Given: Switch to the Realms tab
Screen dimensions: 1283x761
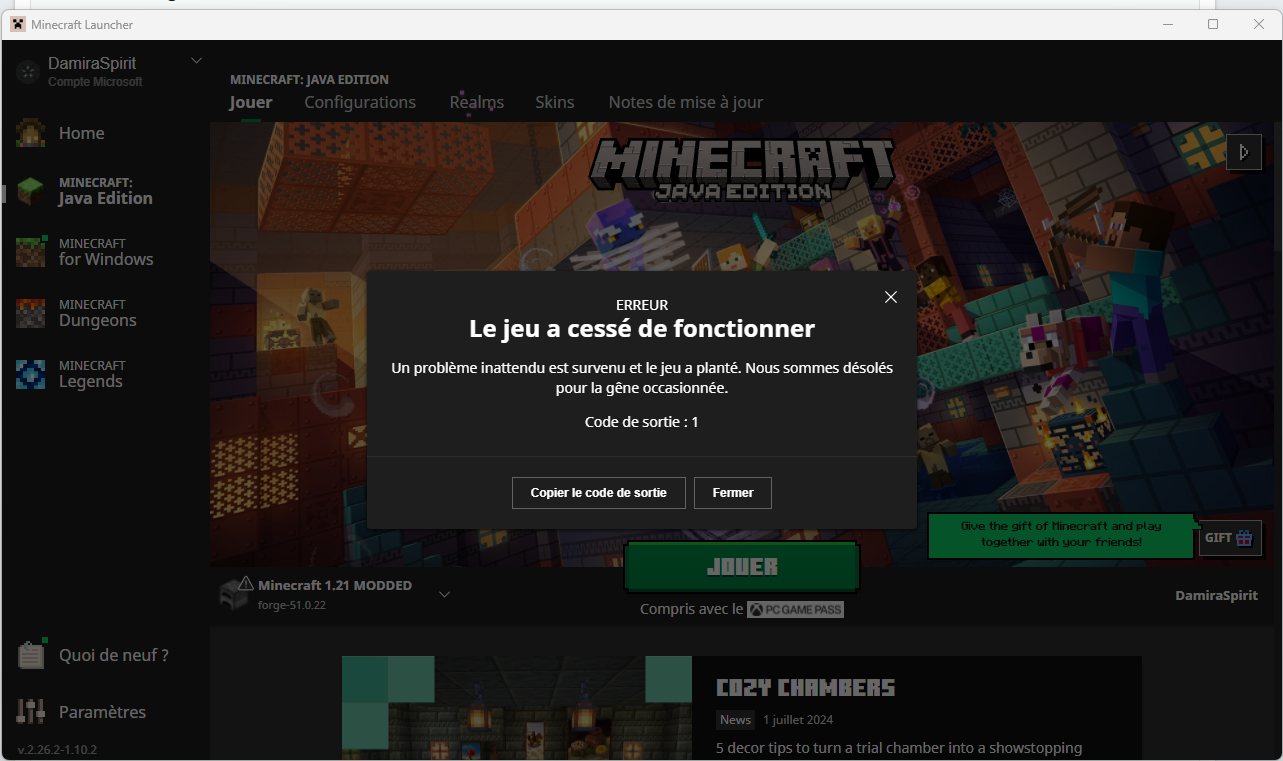Looking at the screenshot, I should [x=477, y=102].
